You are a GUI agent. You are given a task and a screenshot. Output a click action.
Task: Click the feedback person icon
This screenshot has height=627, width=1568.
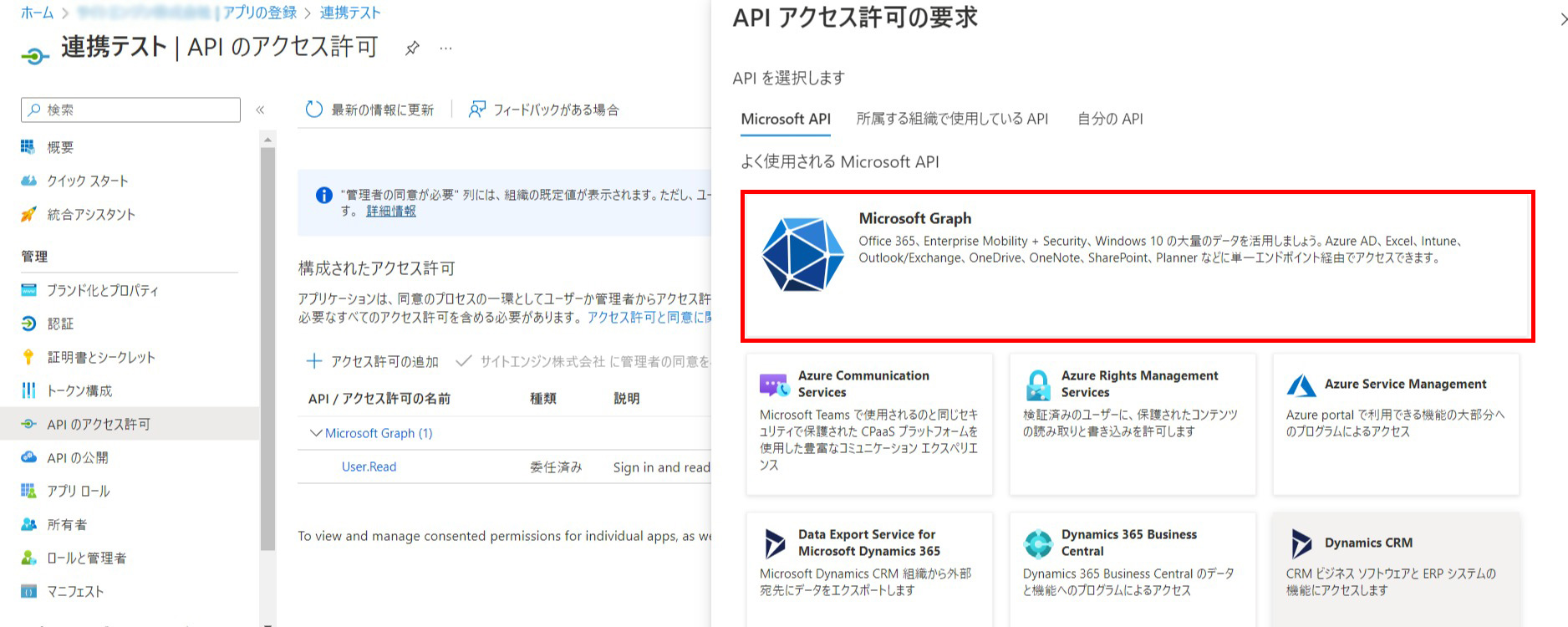(476, 110)
